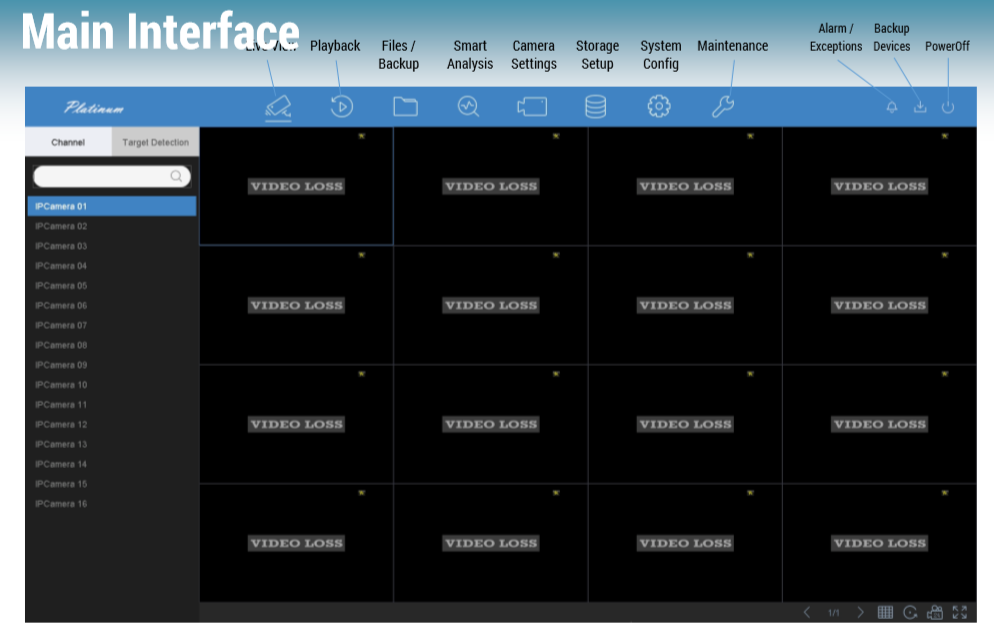
Task: Open Smart Analysis magnifier icon
Action: pyautogui.click(x=468, y=106)
